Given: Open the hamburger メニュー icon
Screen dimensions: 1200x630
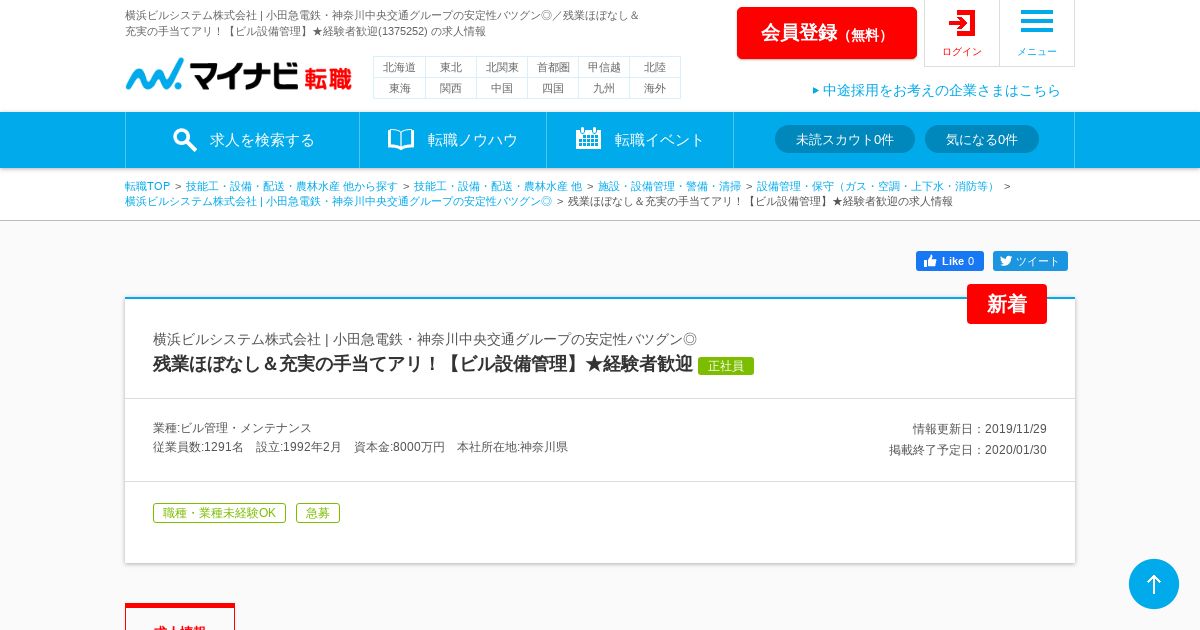Looking at the screenshot, I should tap(1037, 21).
